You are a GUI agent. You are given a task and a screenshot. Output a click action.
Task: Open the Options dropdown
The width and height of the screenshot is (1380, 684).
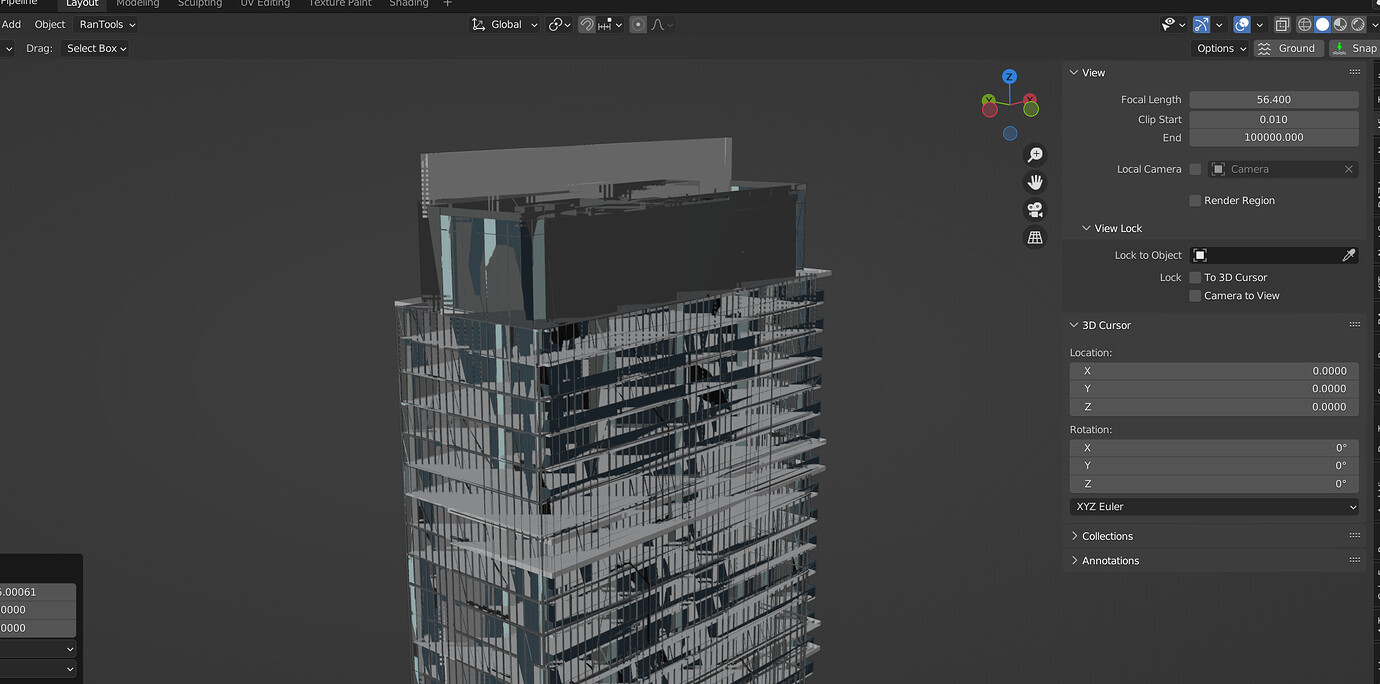pyautogui.click(x=1221, y=48)
